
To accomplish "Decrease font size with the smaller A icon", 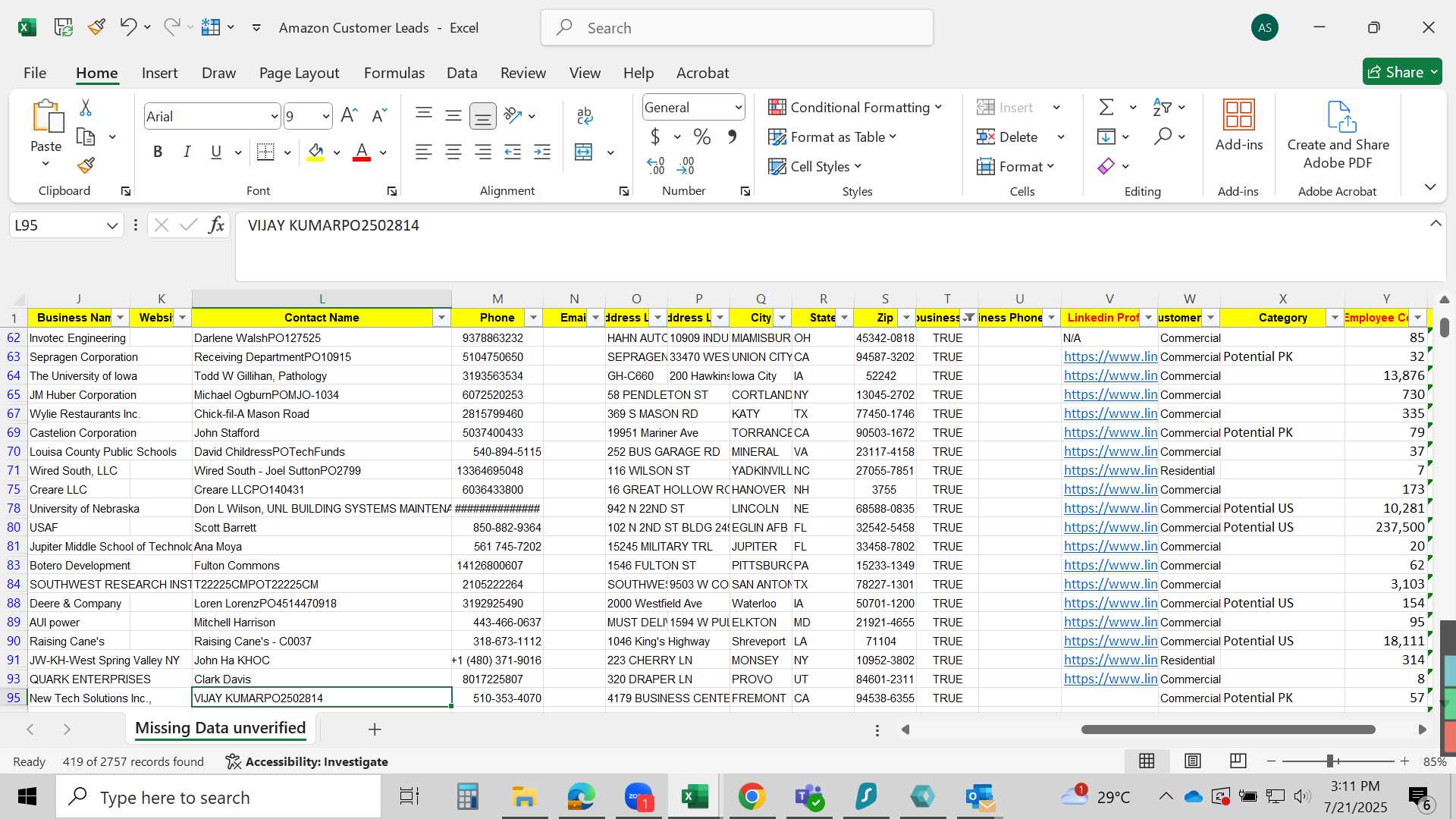I will point(379,115).
